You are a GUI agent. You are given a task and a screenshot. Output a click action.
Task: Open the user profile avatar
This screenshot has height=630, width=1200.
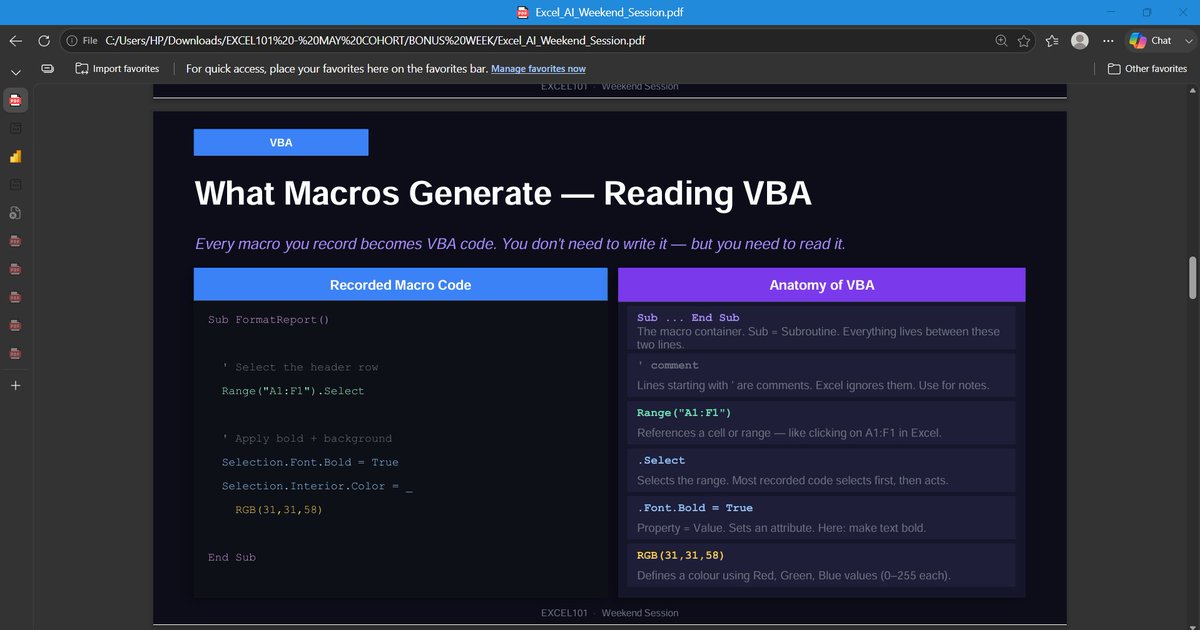1079,41
